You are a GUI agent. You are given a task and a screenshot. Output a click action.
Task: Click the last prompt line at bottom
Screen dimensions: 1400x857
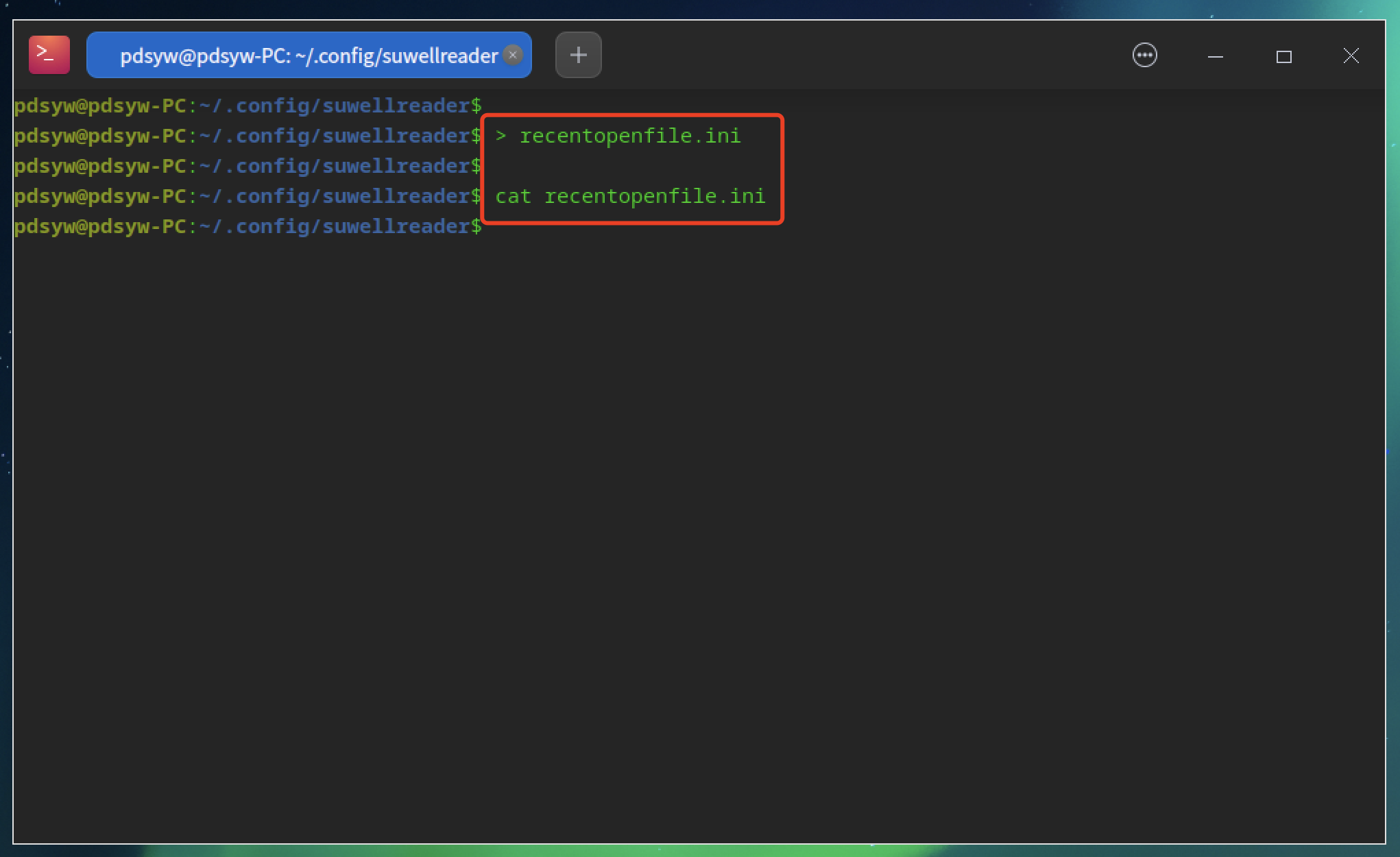click(247, 226)
